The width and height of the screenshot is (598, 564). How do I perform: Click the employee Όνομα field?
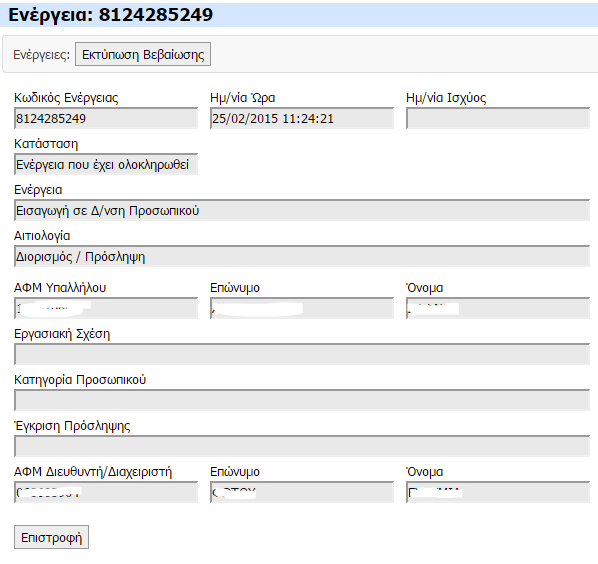point(498,308)
